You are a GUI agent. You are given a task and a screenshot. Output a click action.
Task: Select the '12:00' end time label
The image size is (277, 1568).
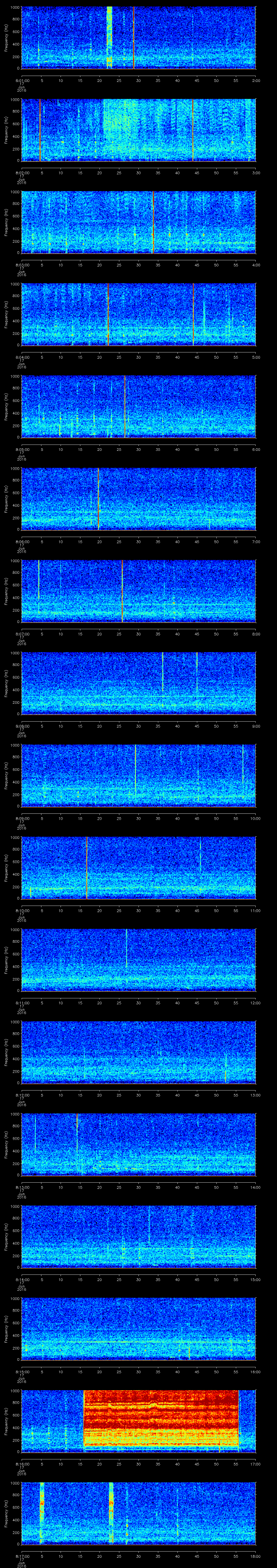(255, 1003)
